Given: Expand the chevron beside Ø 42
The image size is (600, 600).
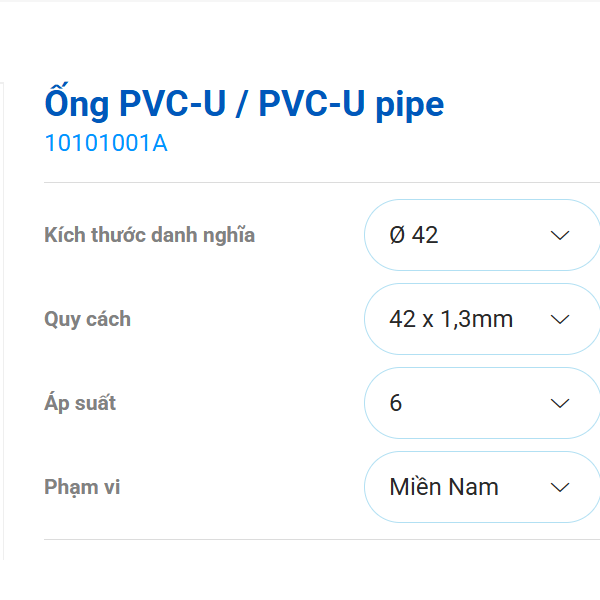Looking at the screenshot, I should [560, 235].
